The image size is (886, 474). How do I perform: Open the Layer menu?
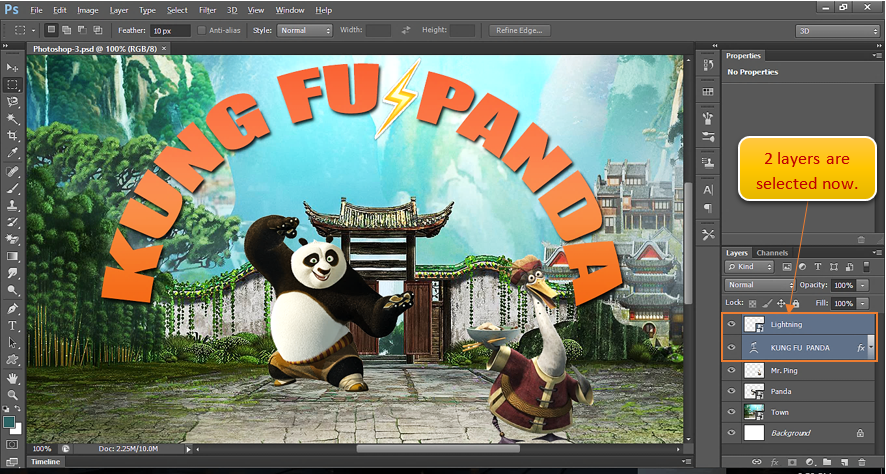119,10
